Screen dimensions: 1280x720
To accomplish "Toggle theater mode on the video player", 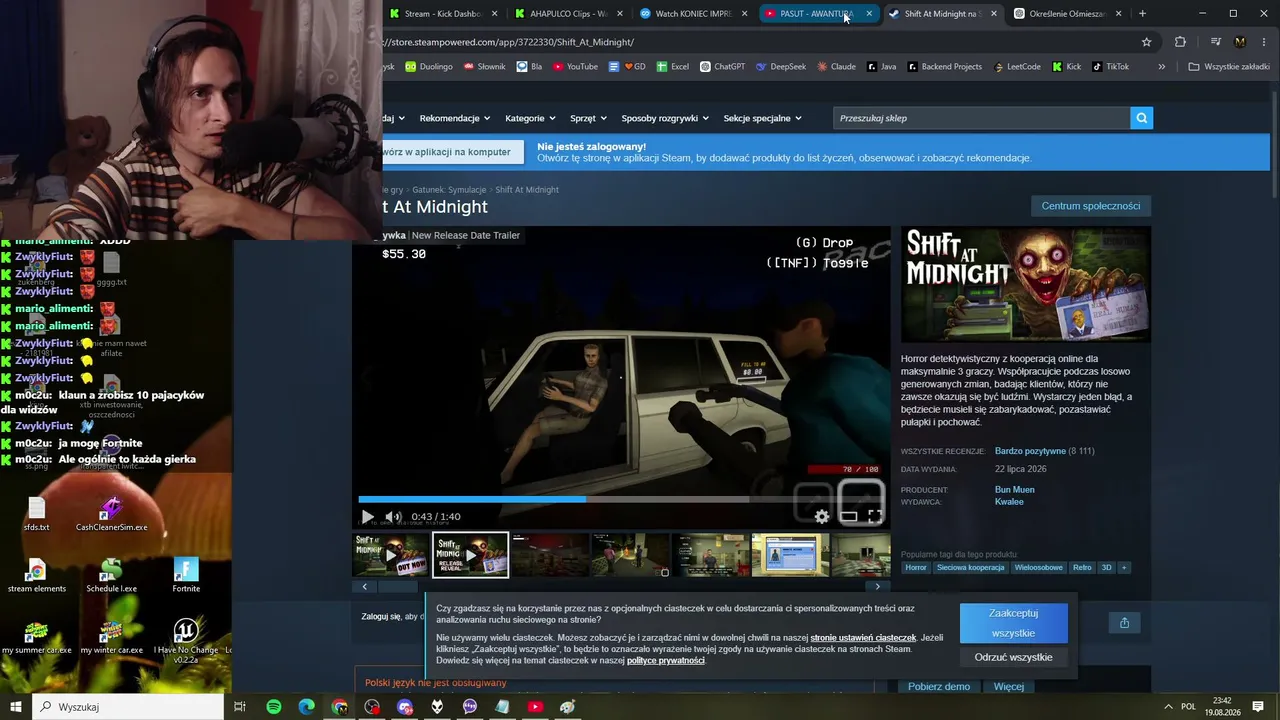I will [x=849, y=517].
